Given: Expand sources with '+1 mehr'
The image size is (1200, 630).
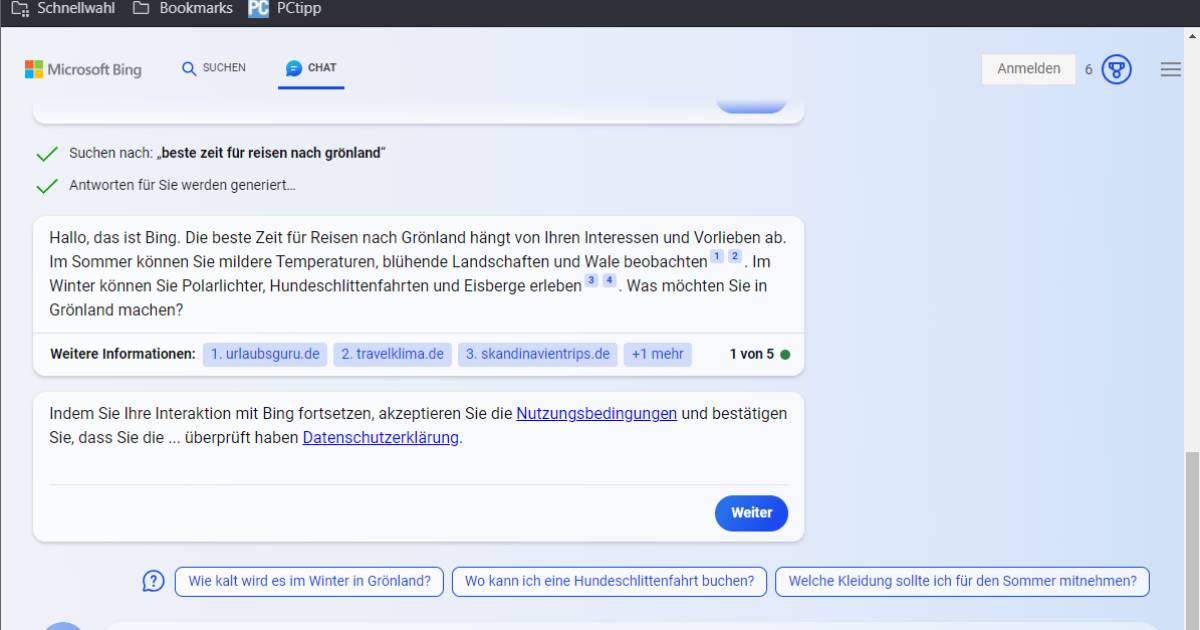Looking at the screenshot, I should pos(657,354).
